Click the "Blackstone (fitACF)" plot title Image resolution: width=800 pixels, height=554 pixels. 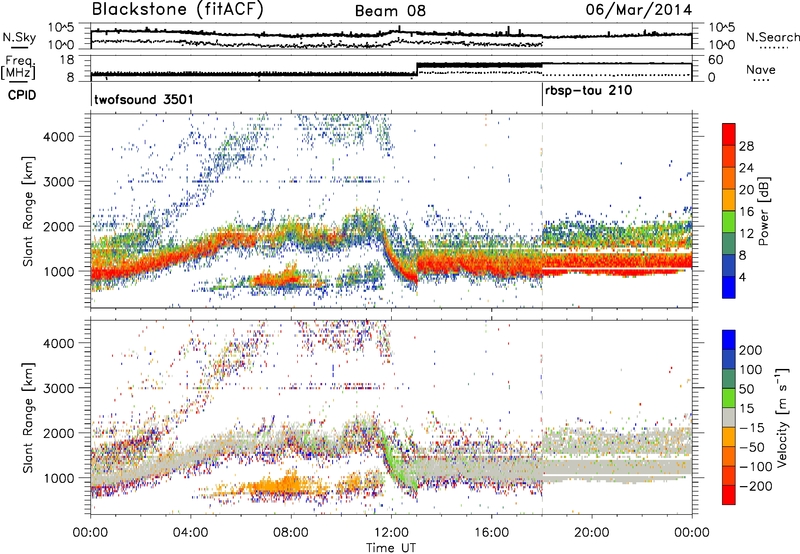point(177,10)
